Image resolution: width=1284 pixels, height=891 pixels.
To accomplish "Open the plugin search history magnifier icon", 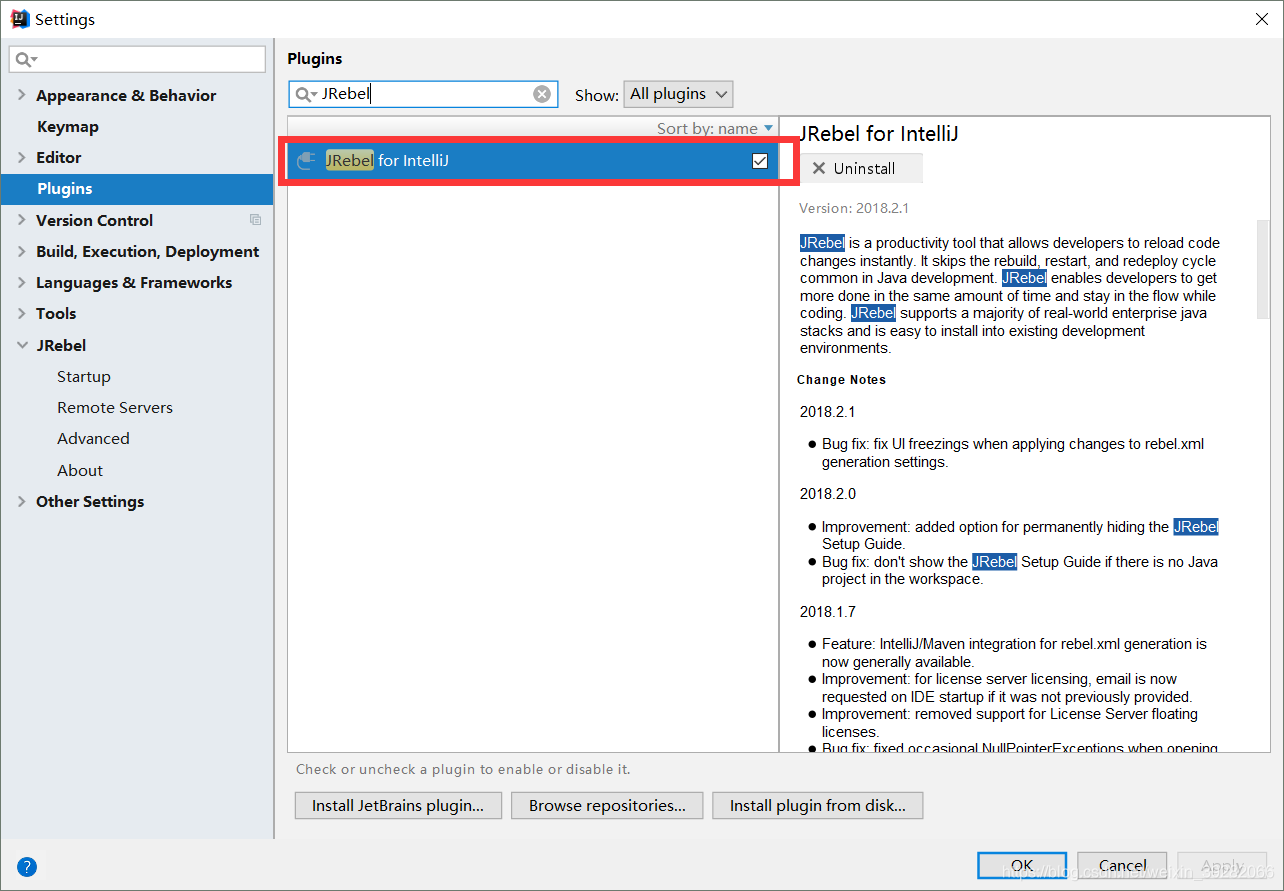I will [x=305, y=94].
